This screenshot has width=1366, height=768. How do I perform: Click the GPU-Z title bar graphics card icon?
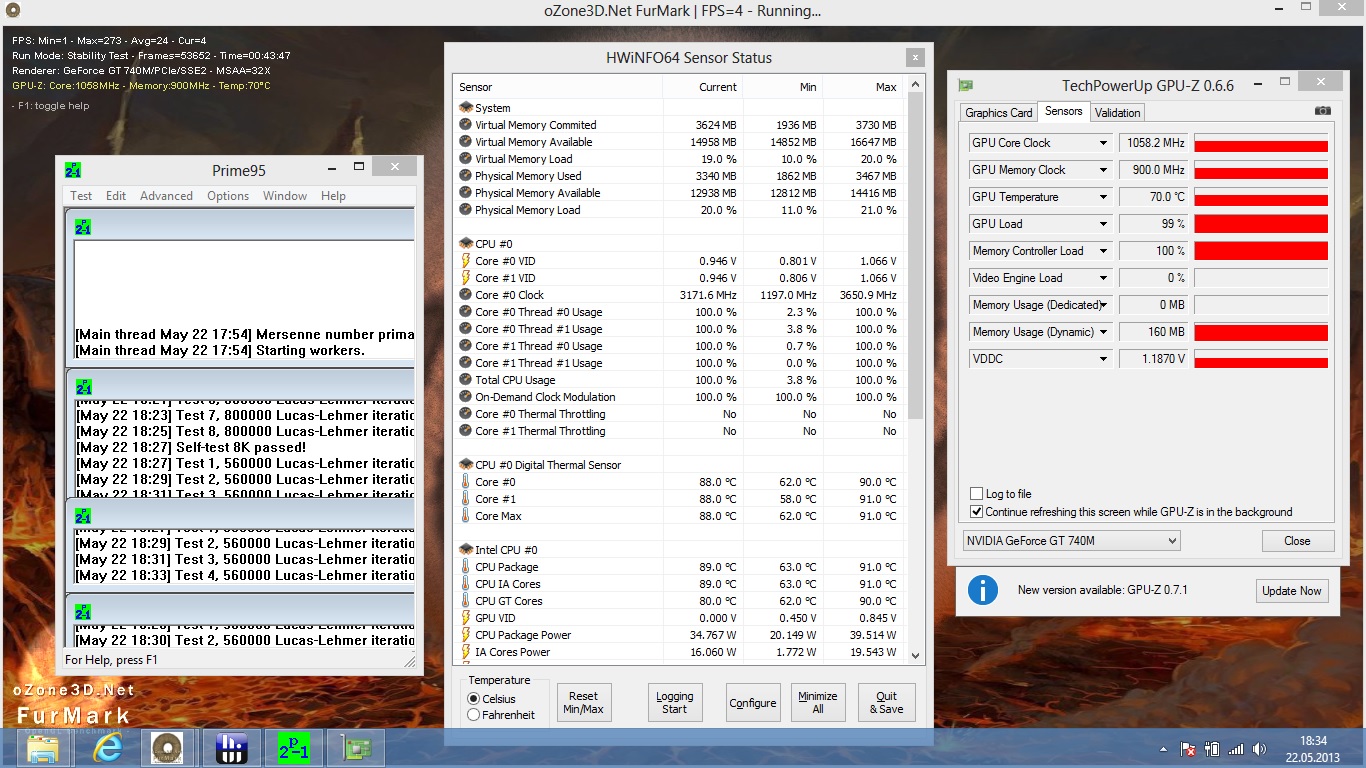coord(966,86)
